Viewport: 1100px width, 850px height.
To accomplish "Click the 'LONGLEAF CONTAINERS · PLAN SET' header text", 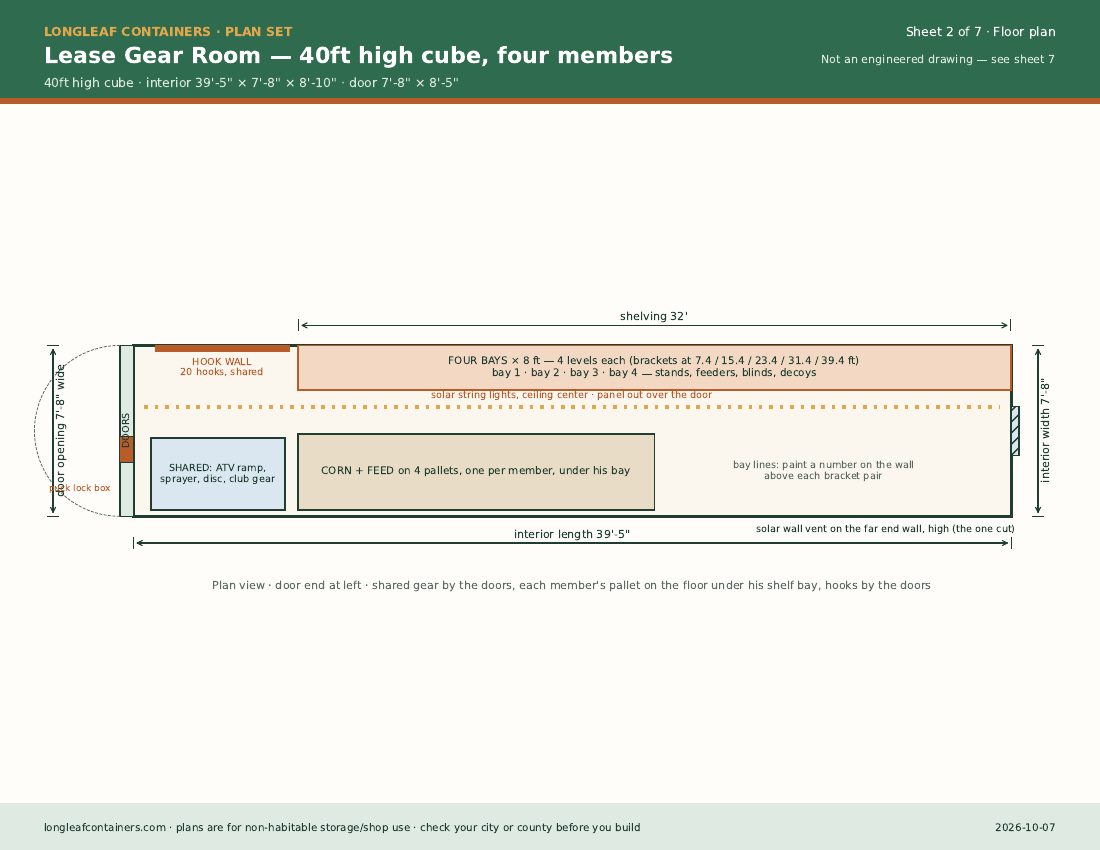I will click(168, 32).
